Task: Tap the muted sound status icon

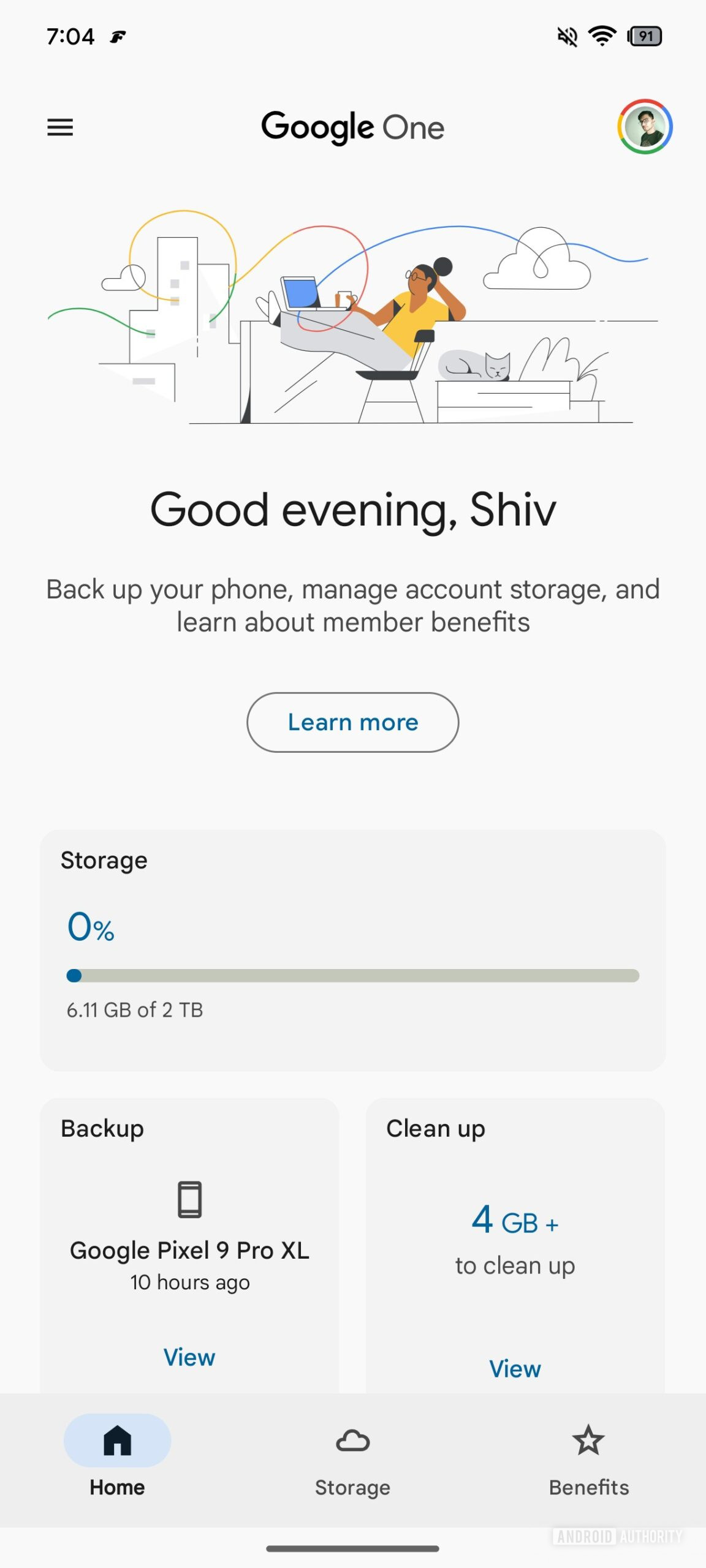Action: pos(567,37)
